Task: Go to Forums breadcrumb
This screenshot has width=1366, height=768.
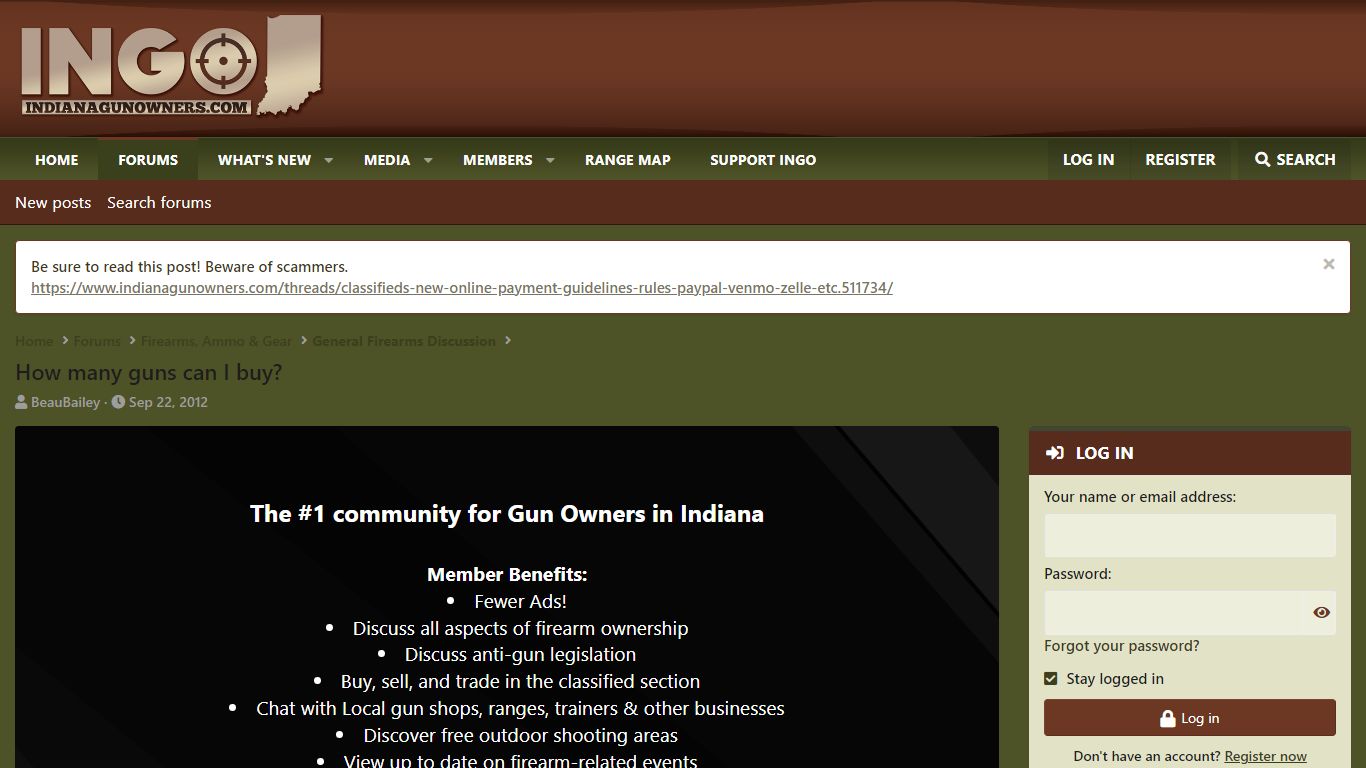Action: click(97, 341)
